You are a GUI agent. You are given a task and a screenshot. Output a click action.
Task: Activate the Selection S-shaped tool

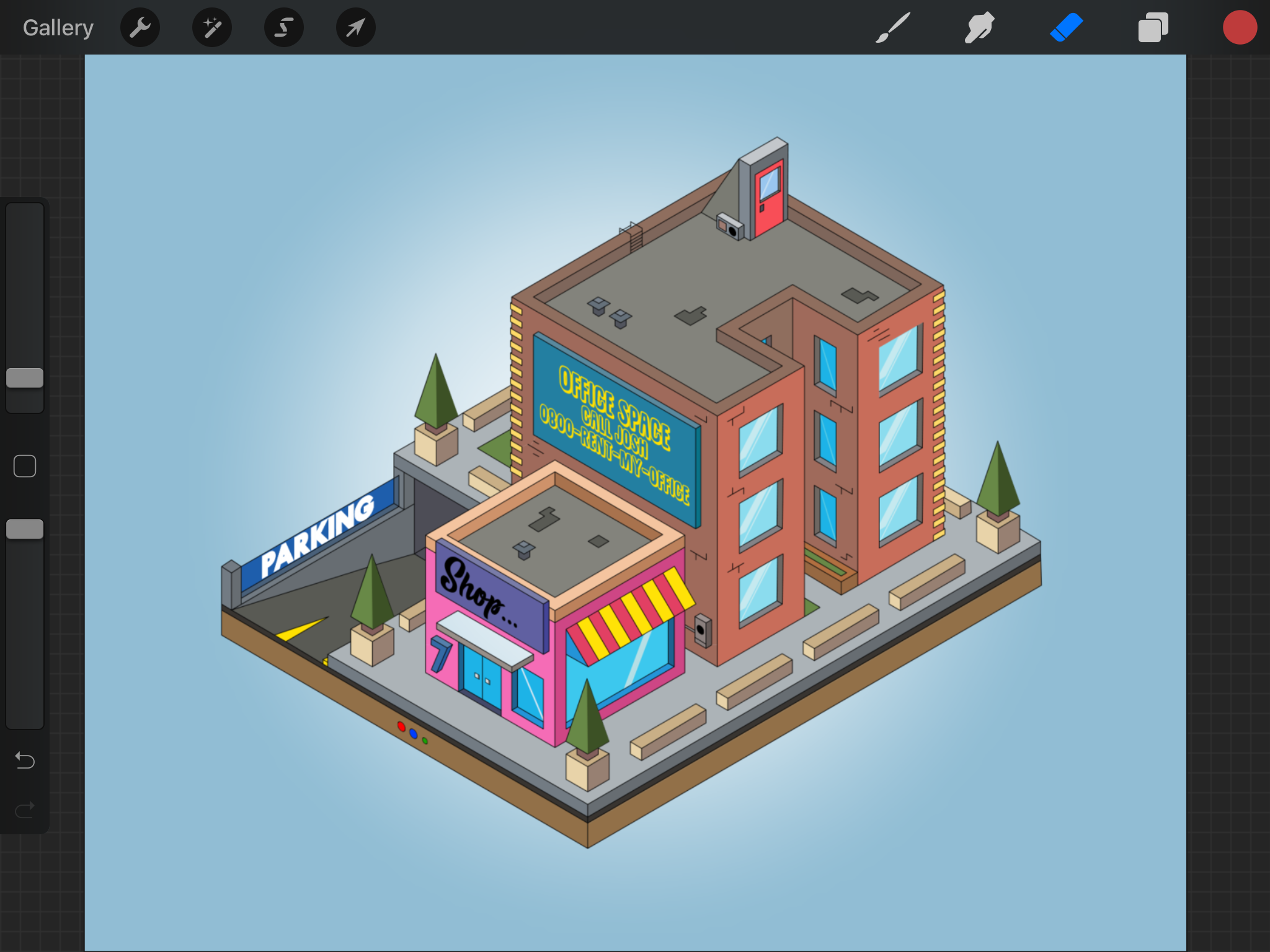pos(284,28)
